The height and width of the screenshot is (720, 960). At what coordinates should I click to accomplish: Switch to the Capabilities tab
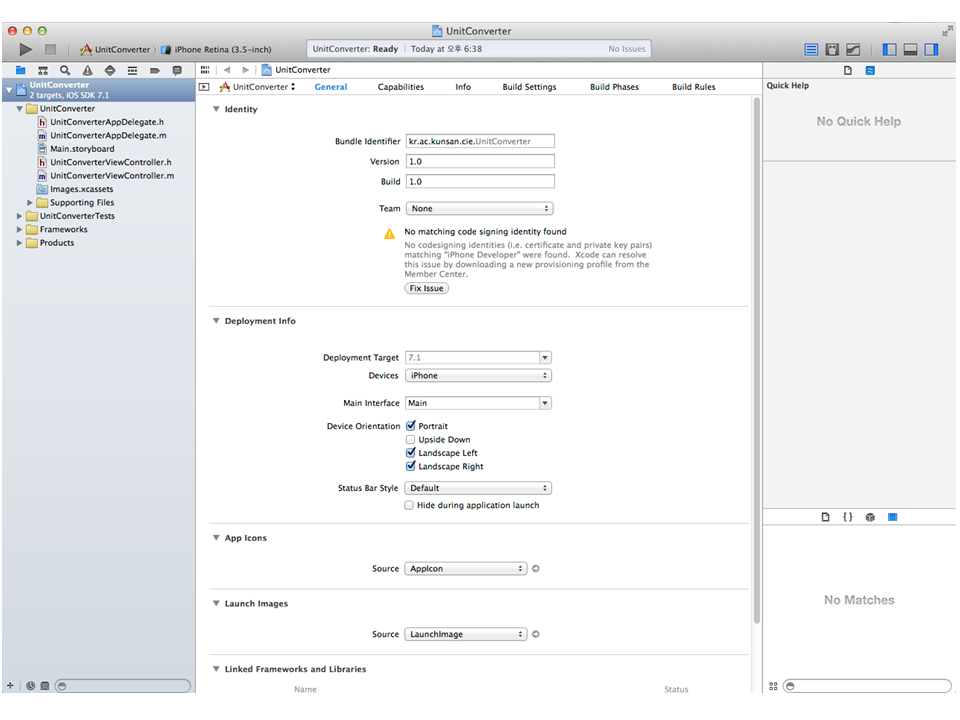(x=400, y=87)
